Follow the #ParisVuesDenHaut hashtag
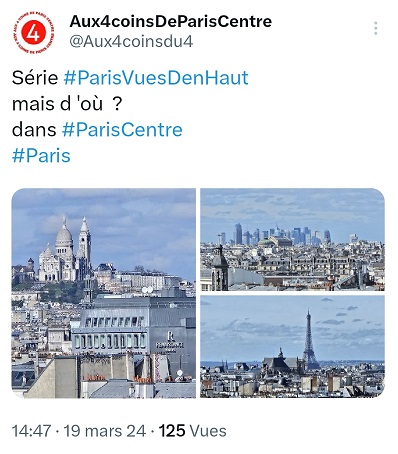The width and height of the screenshot is (398, 454). tap(156, 78)
